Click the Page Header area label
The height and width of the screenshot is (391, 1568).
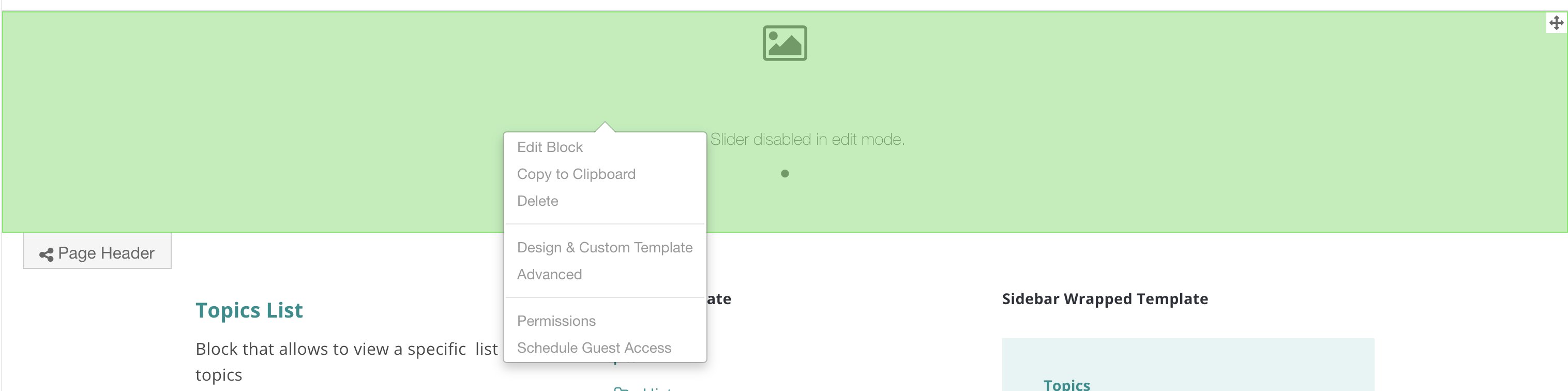pos(106,253)
